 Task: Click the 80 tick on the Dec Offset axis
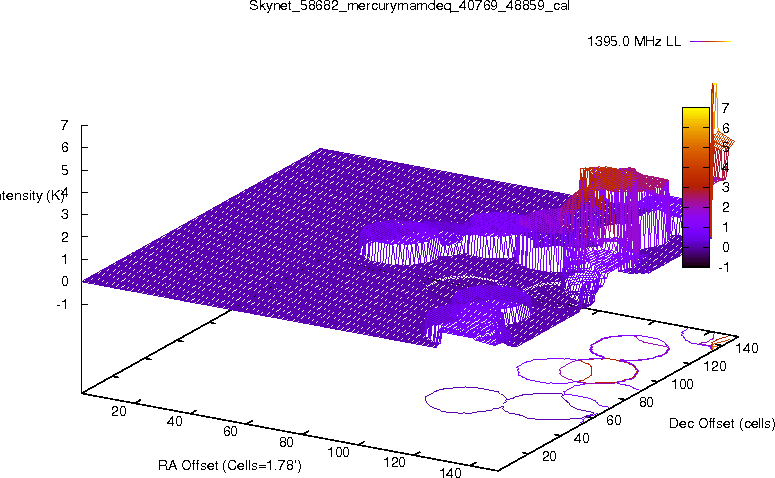646,402
